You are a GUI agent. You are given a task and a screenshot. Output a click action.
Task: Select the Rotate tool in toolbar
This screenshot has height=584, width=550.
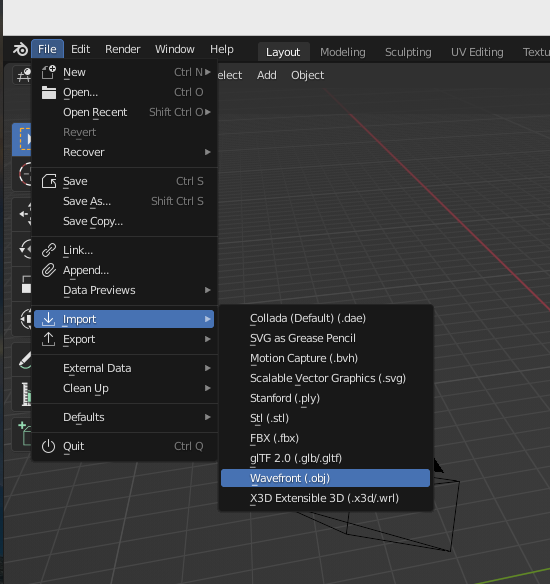[x=22, y=248]
